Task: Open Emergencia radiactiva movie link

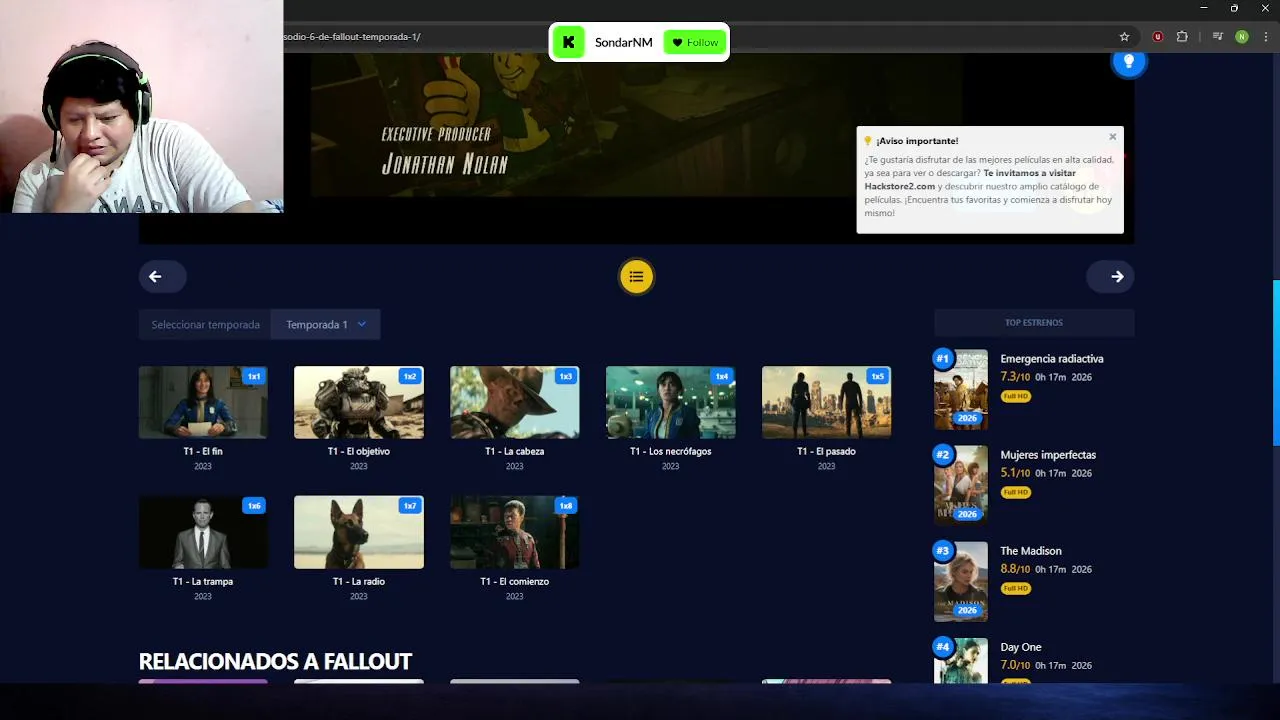Action: tap(1052, 359)
